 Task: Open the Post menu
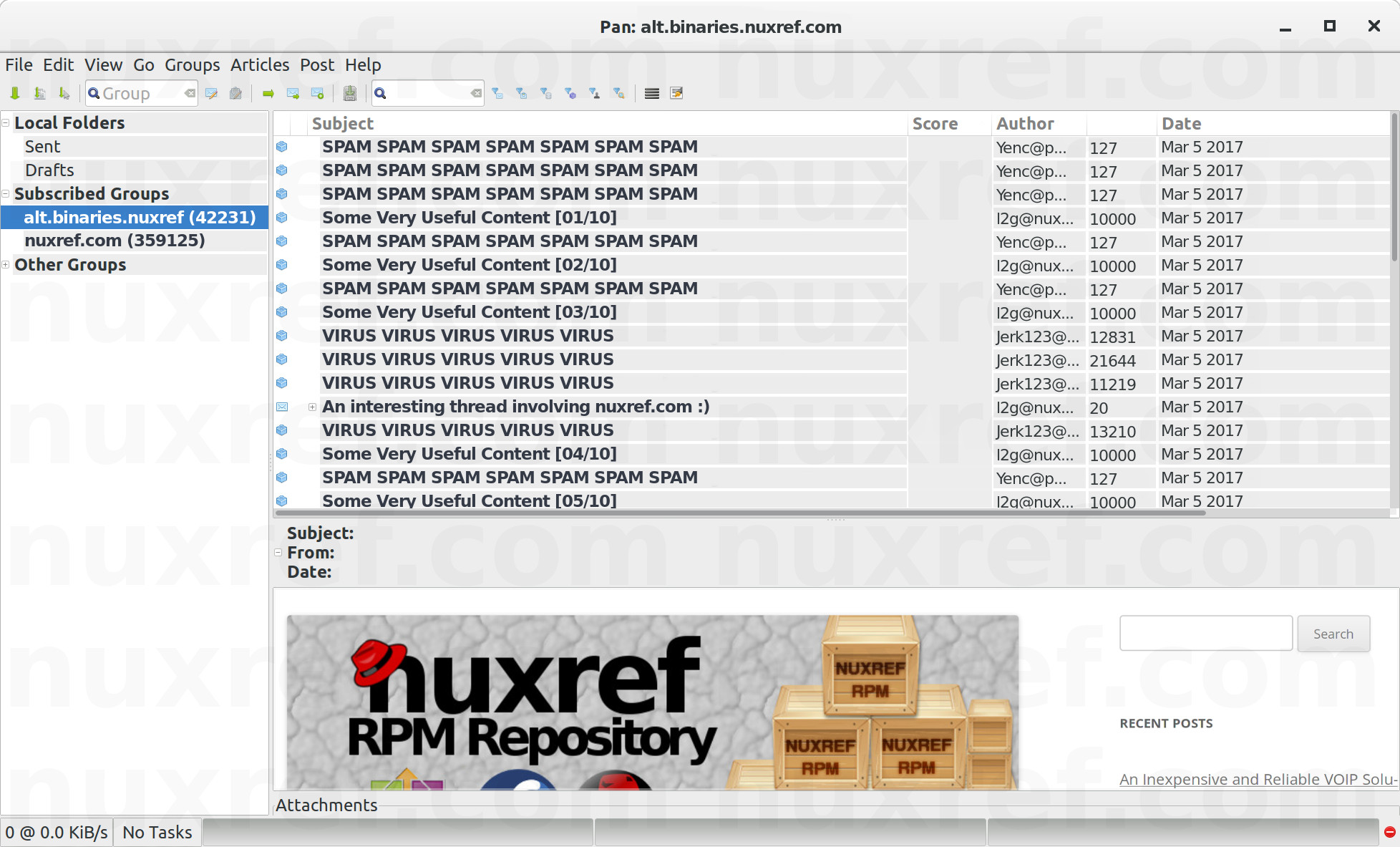point(317,65)
